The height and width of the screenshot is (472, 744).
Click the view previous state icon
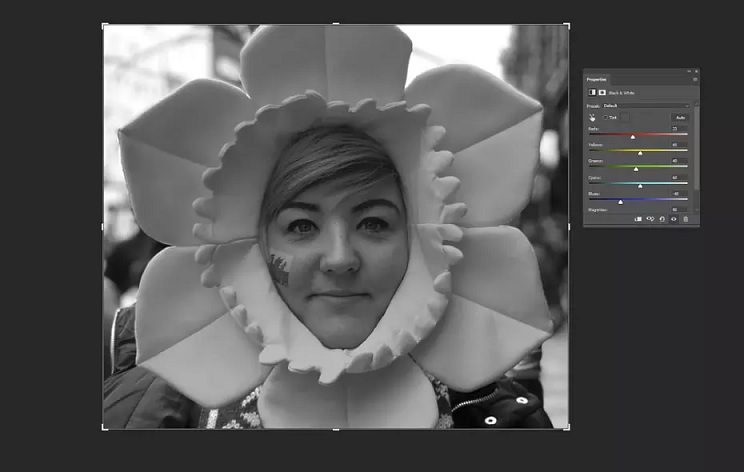pos(650,218)
